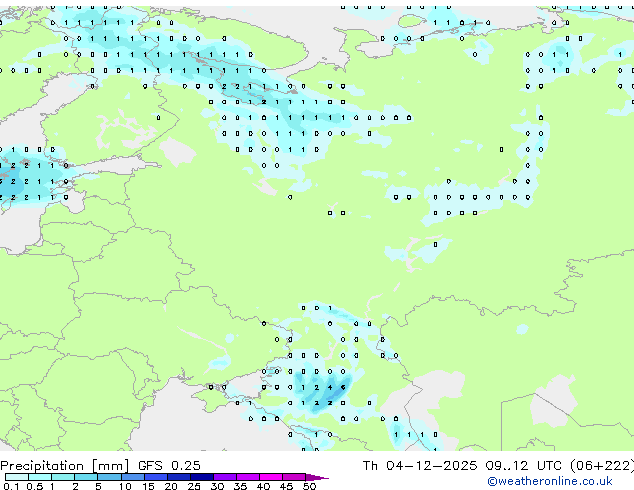This screenshot has width=634, height=490.
Task: Choose the 10–15 mm legend color box
Action: [132, 477]
